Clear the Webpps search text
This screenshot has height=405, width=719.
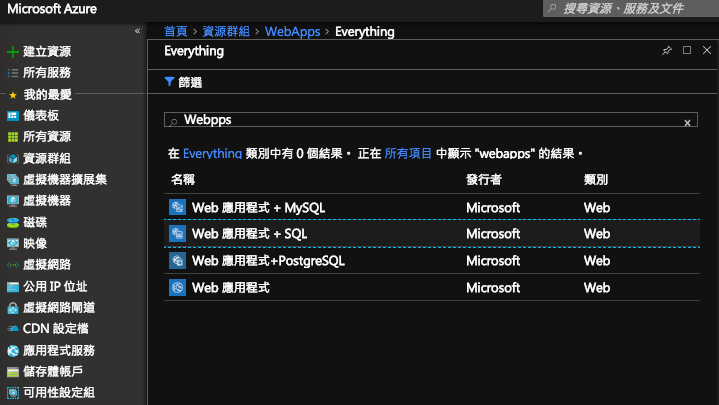tap(687, 123)
